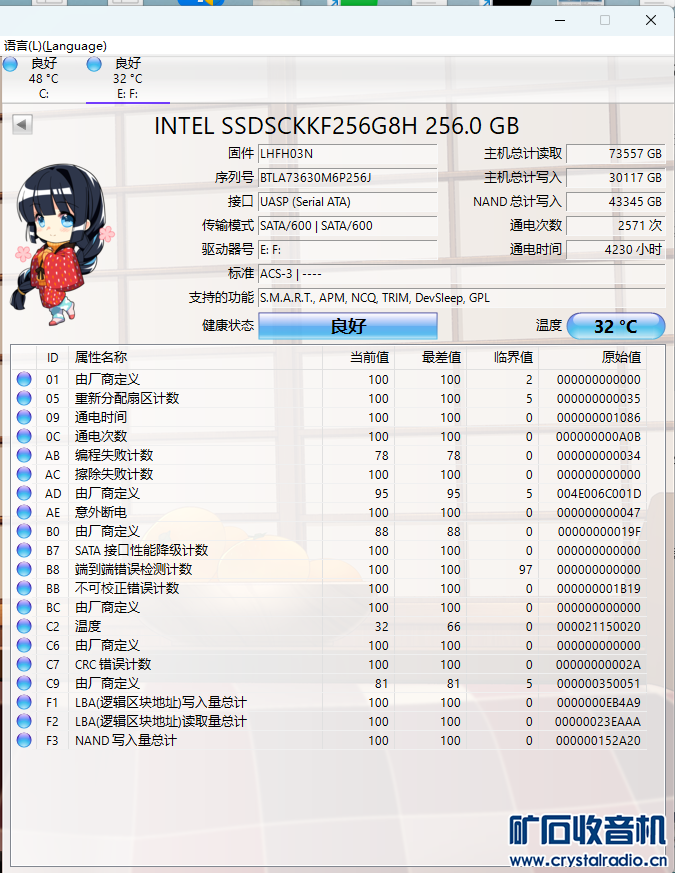Click the power-on count value 2571 次
This screenshot has width=675, height=873.
point(615,225)
